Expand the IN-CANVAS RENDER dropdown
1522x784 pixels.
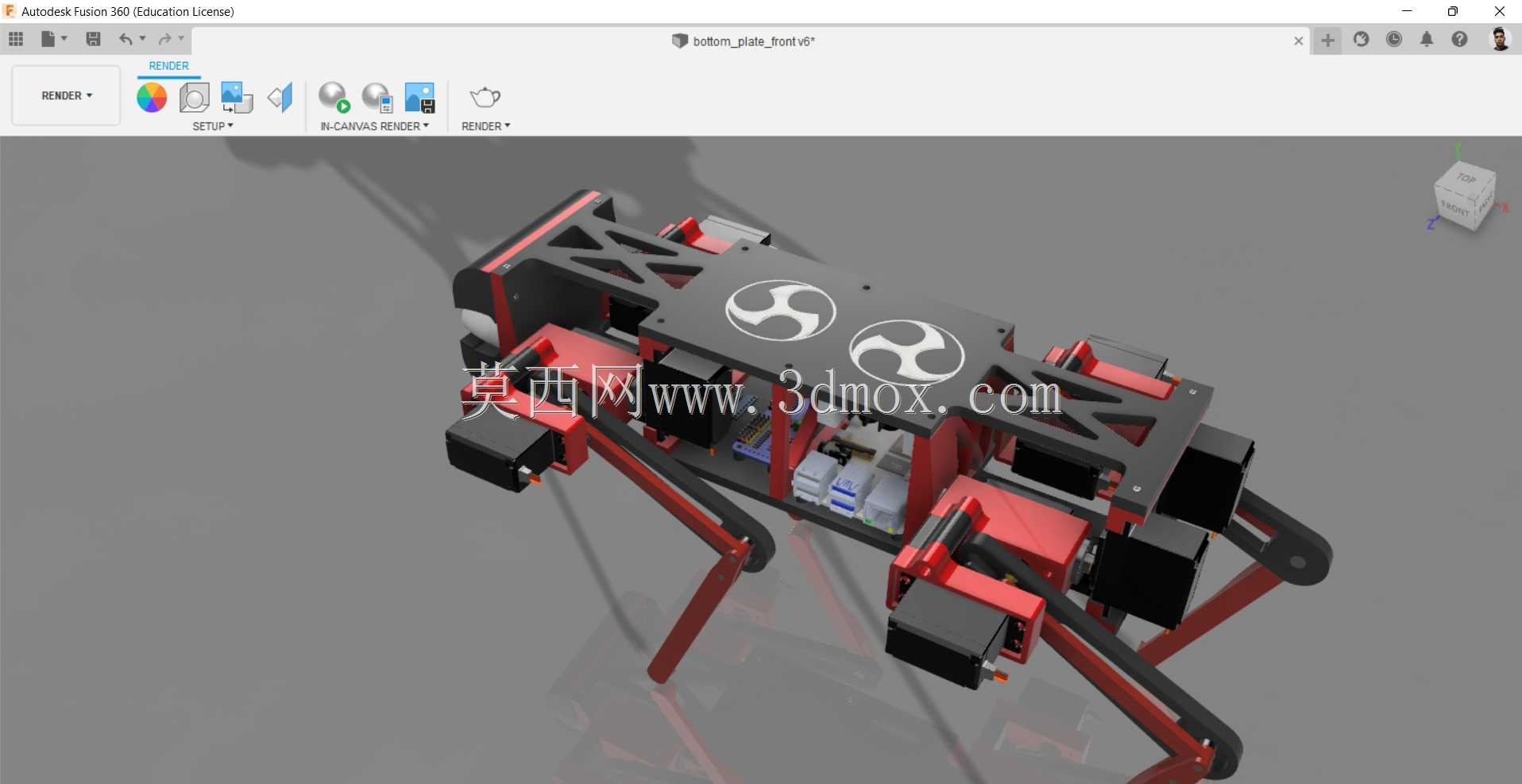pyautogui.click(x=374, y=126)
